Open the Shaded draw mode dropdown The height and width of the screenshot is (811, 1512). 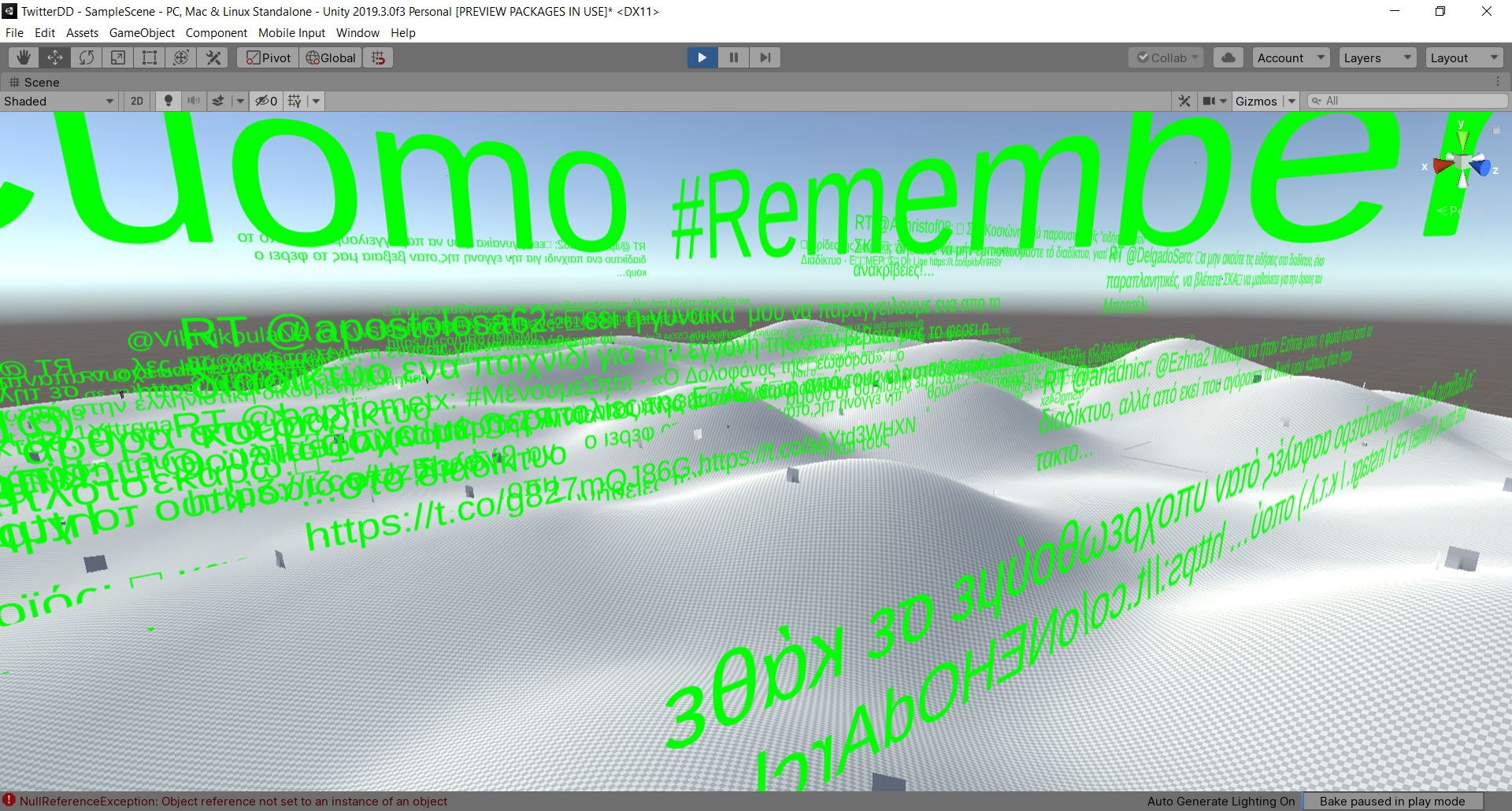[x=59, y=101]
